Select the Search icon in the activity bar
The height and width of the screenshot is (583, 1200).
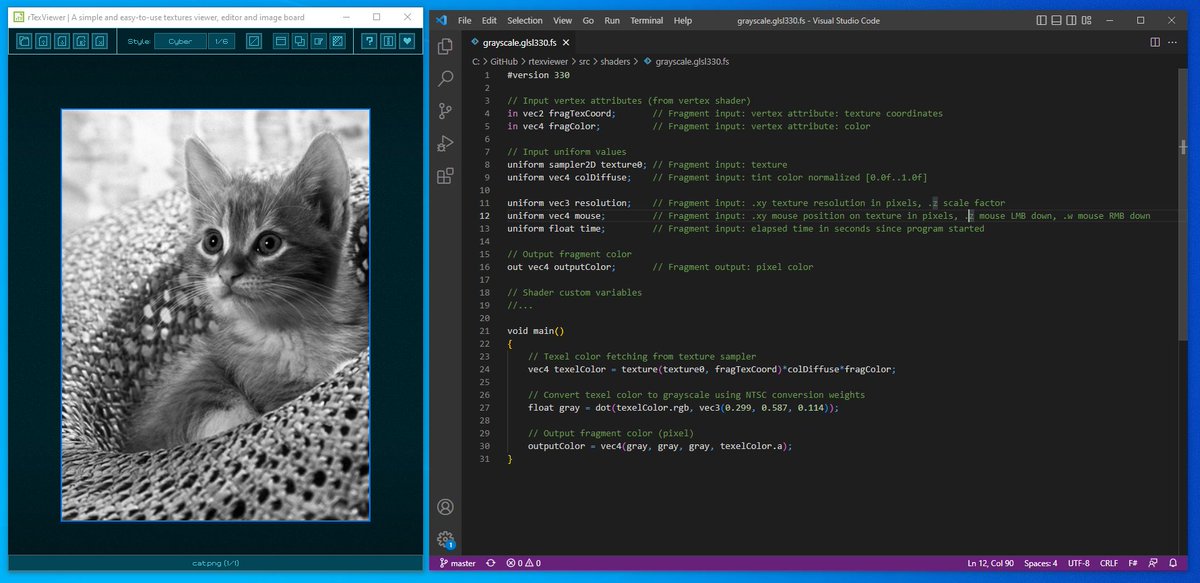[445, 78]
